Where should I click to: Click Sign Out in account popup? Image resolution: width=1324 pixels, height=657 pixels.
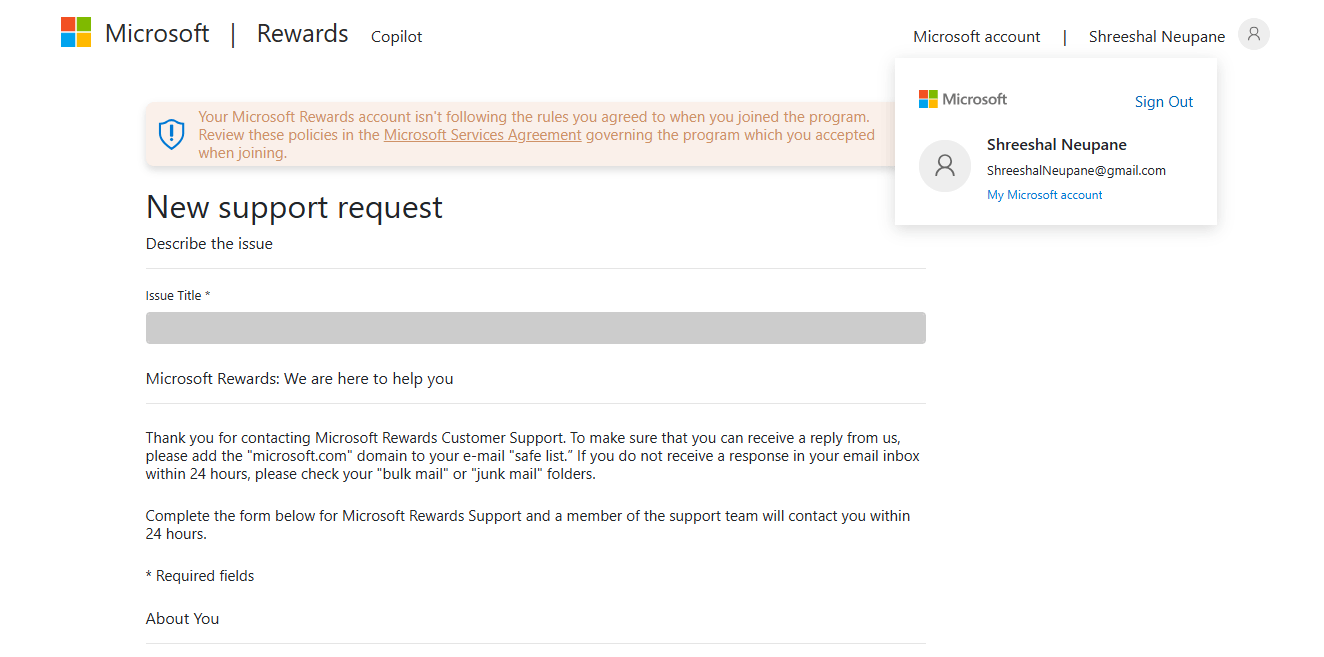pos(1164,101)
